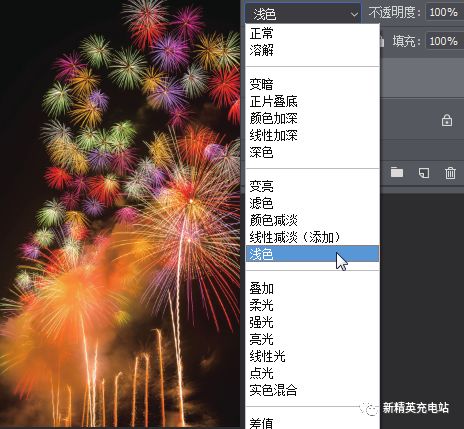Image resolution: width=464 pixels, height=429 pixels.
Task: Pick 颜色加深 blend mode
Action: pos(312,118)
